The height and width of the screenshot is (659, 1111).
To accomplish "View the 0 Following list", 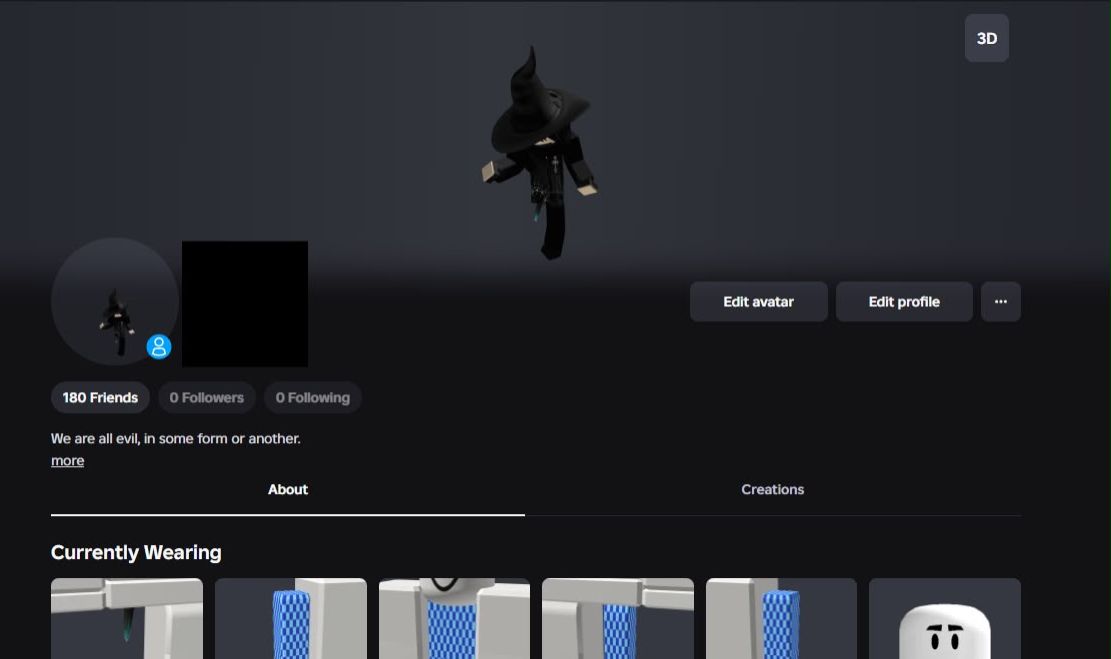I will coord(312,398).
